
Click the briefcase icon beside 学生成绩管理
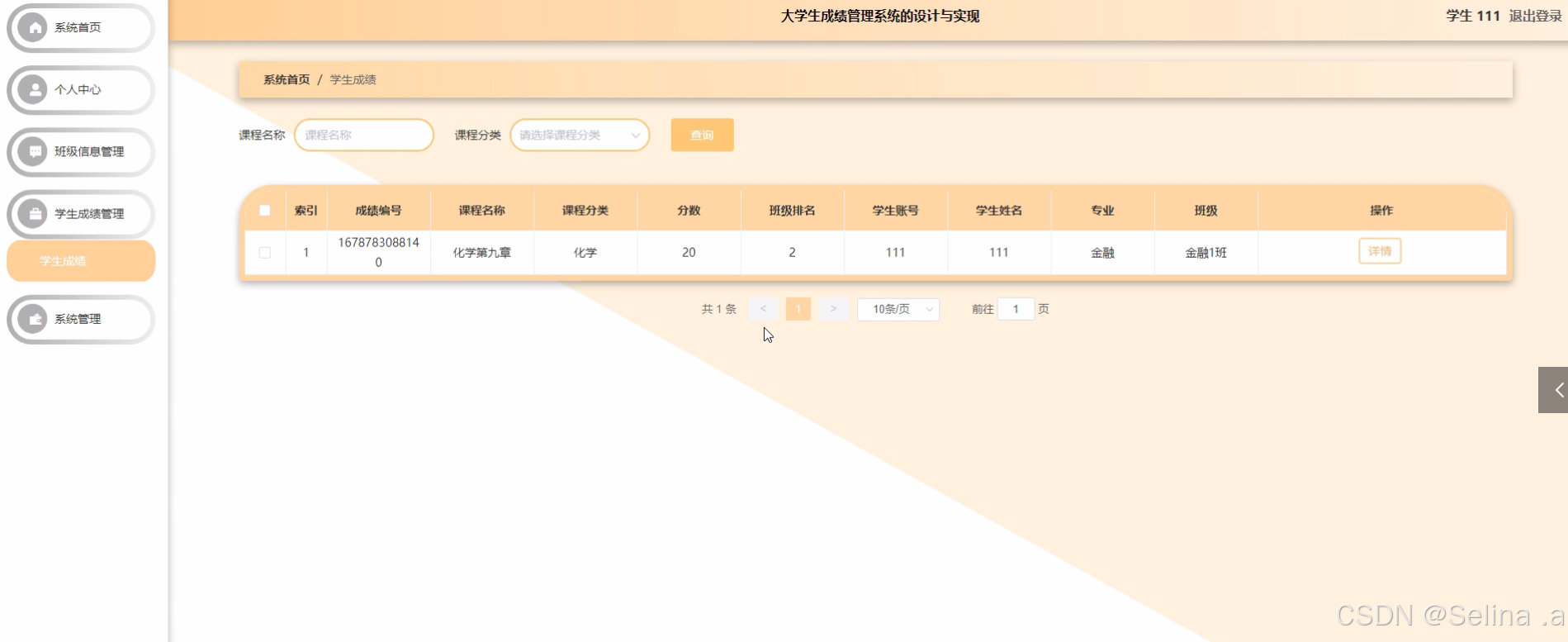coord(34,213)
